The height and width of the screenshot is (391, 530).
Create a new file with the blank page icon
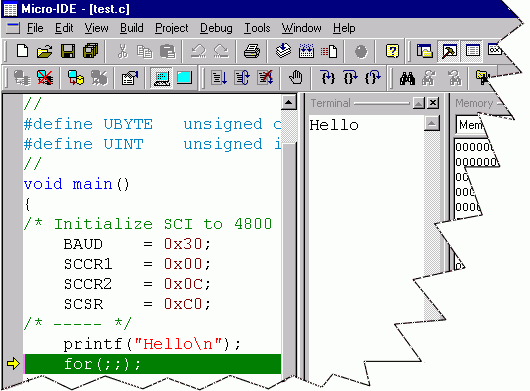click(x=23, y=51)
